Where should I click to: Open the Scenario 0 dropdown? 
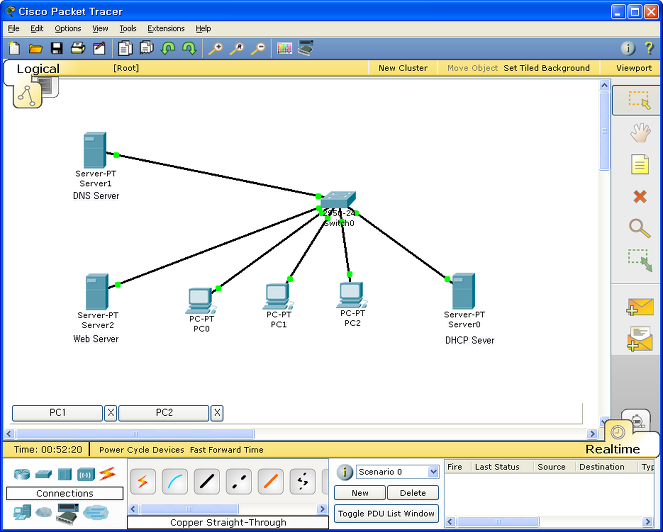(x=433, y=472)
